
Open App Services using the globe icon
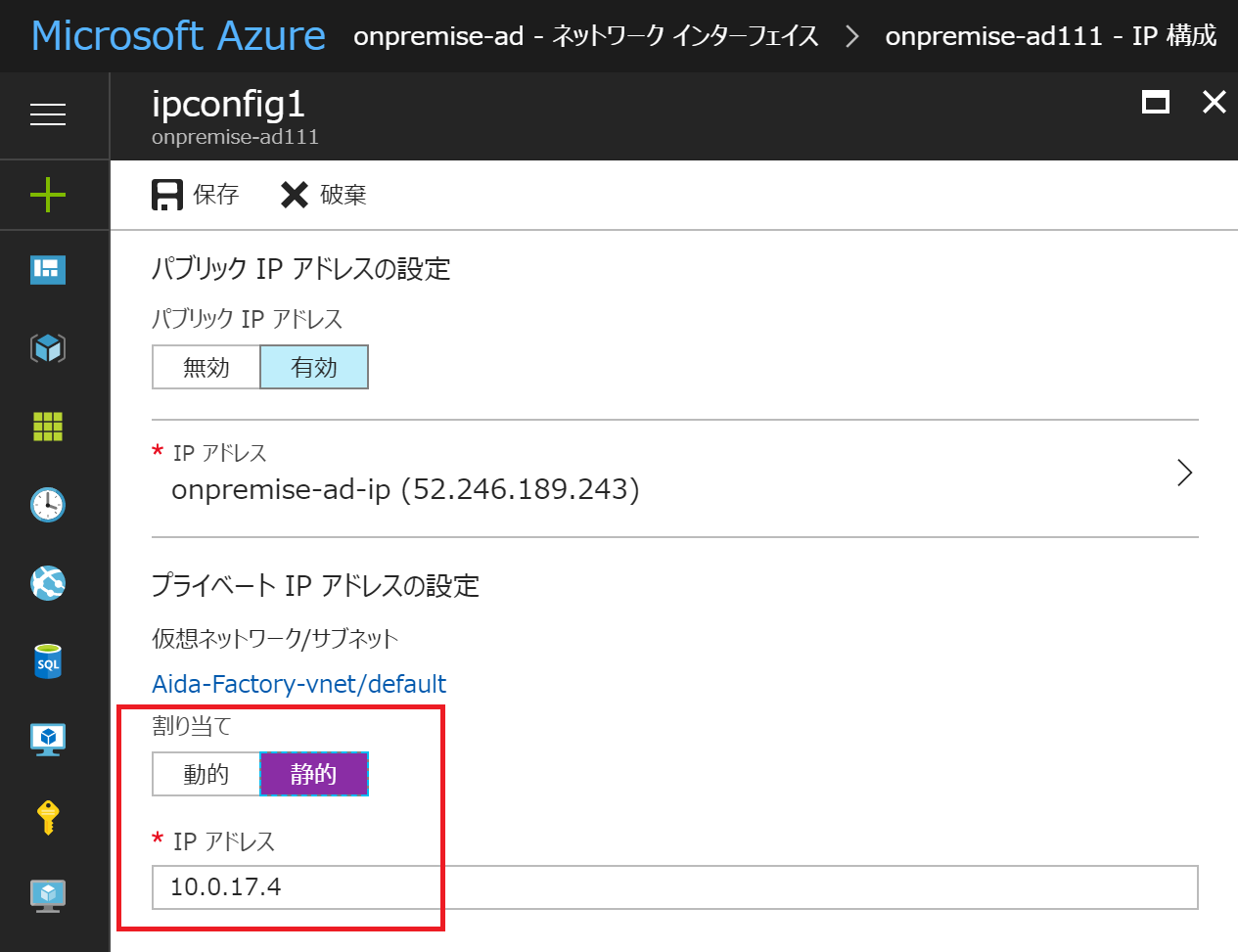(x=47, y=583)
